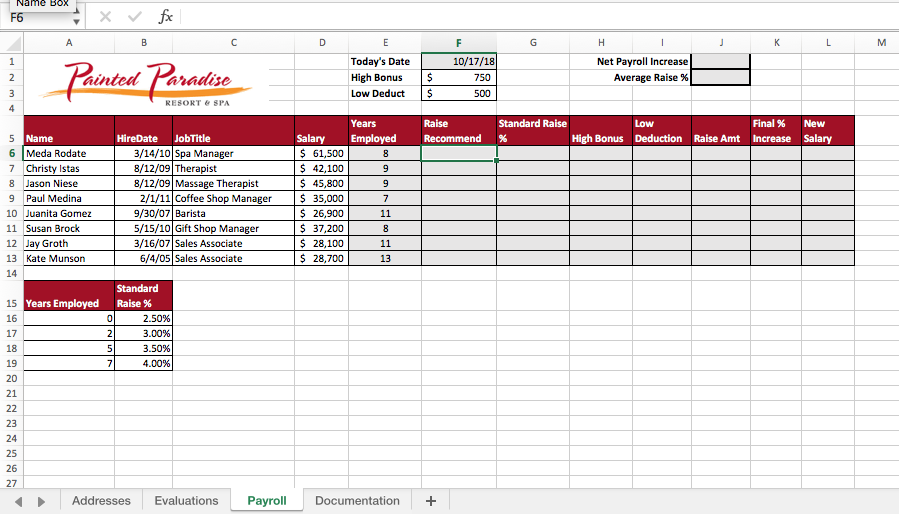Screen dimensions: 899x514
Task: Open the fx insert function dialog
Action: tap(166, 17)
